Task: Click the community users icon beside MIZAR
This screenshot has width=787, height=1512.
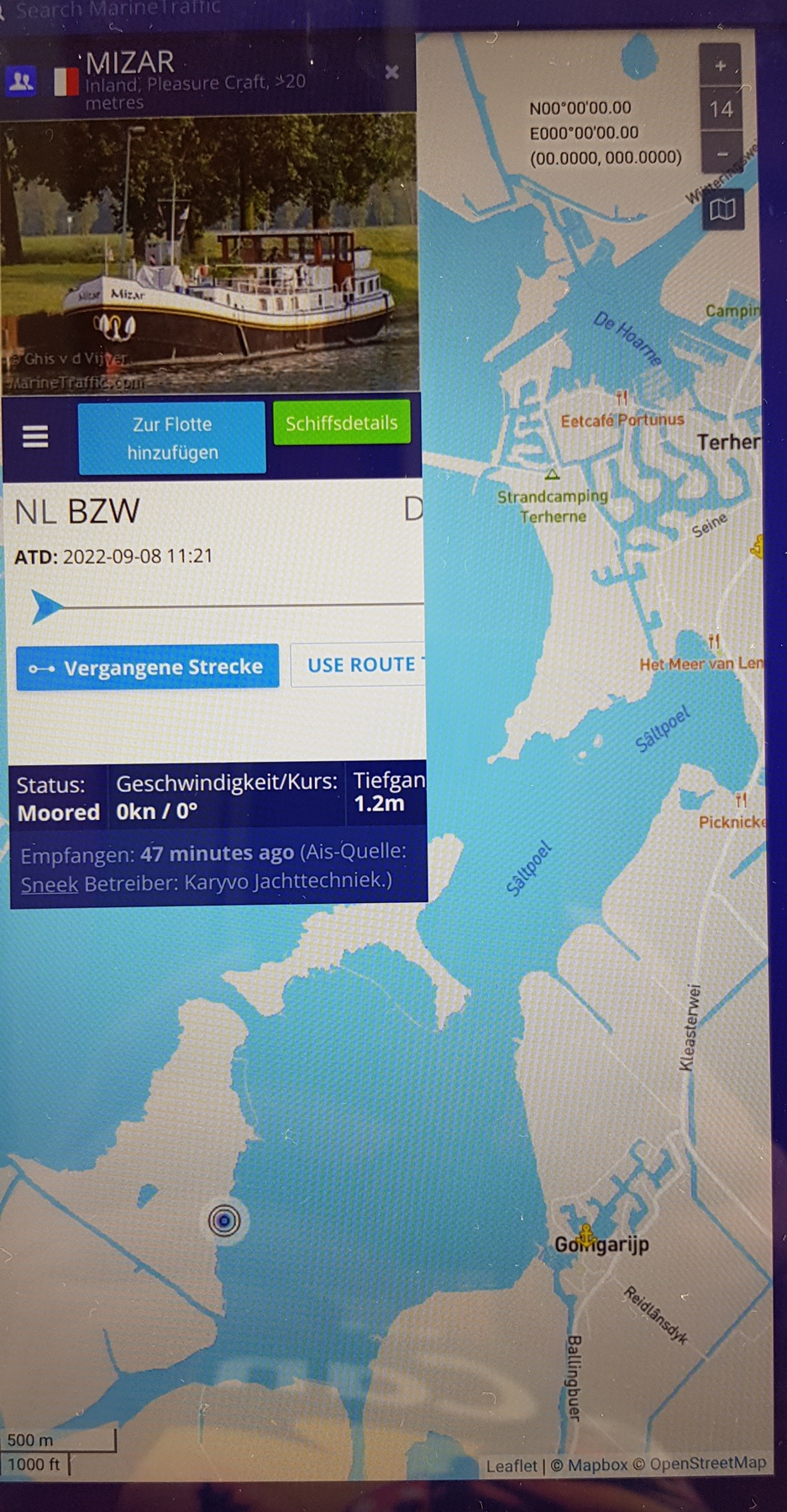Action: [21, 81]
